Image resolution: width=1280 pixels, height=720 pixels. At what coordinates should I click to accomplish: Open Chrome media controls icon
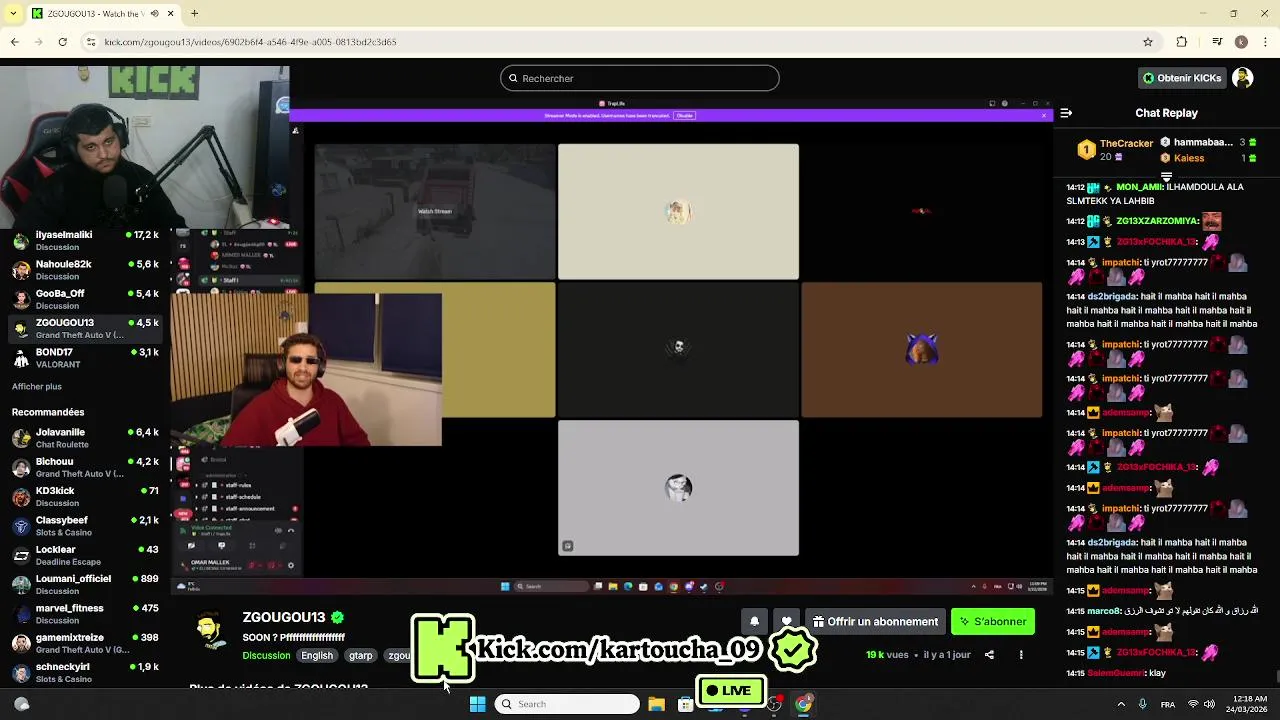coord(1217,42)
